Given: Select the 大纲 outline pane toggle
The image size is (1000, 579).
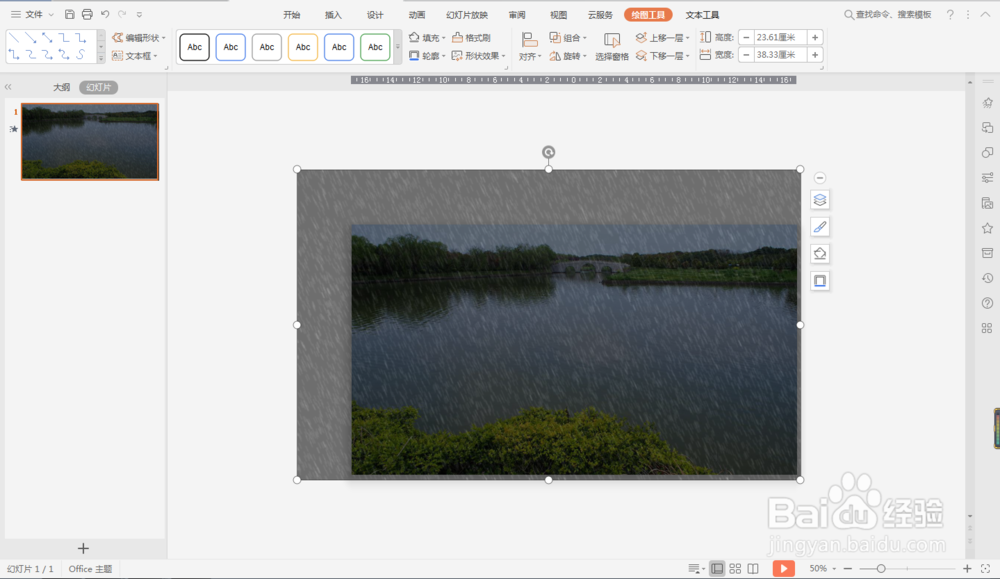Looking at the screenshot, I should (x=61, y=87).
